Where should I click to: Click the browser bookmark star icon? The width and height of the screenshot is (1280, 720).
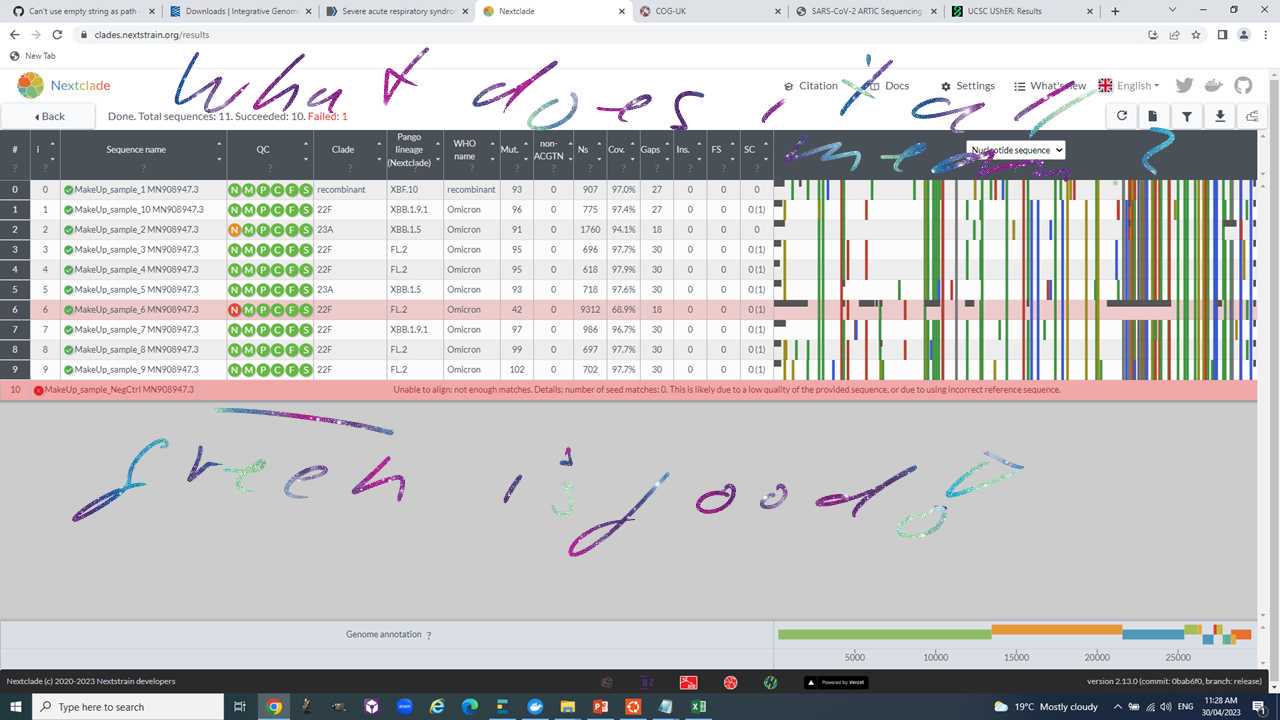click(1196, 34)
